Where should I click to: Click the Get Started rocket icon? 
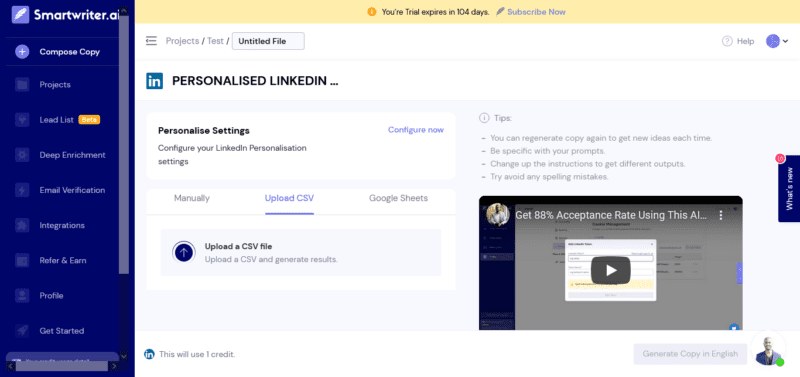pyautogui.click(x=22, y=331)
